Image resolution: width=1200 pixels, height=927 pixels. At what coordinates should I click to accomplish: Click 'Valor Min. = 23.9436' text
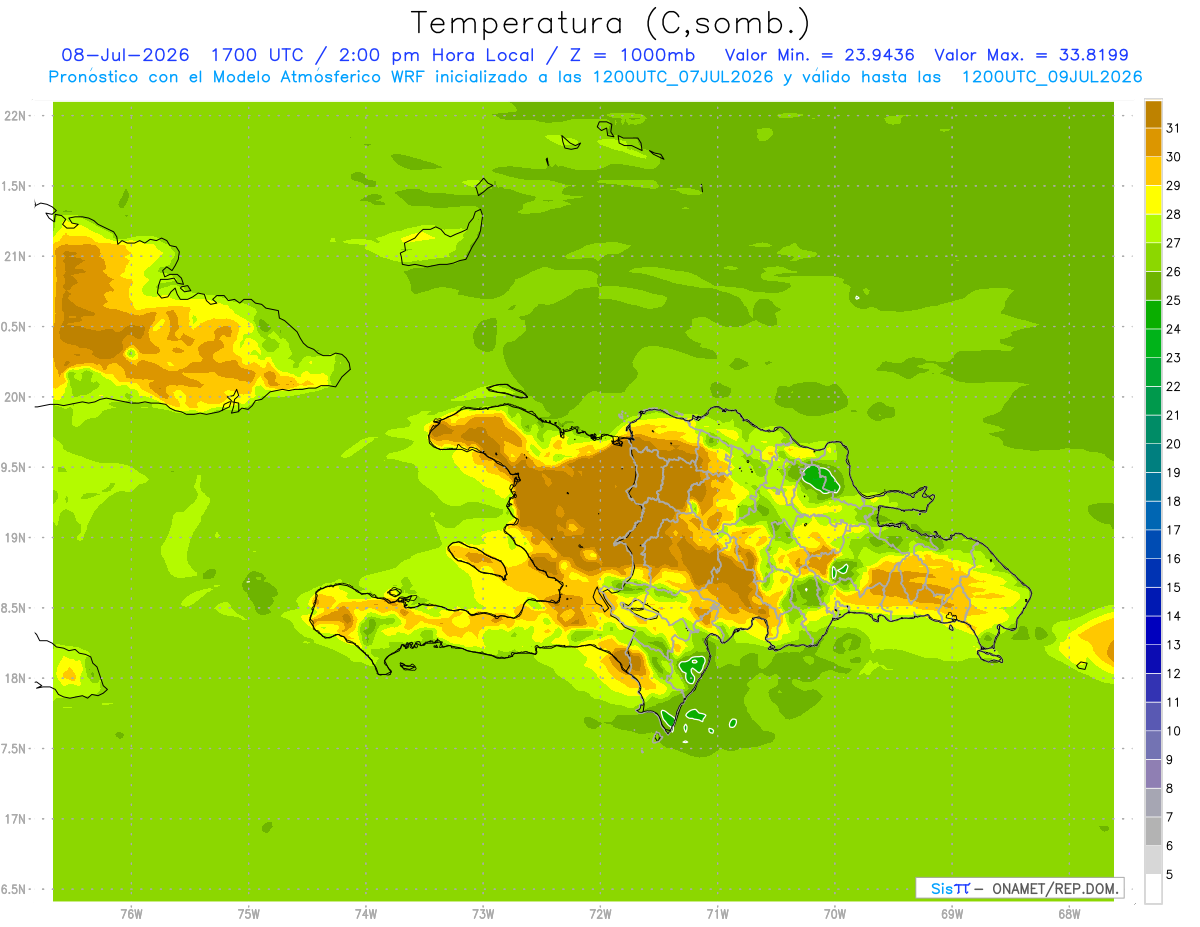point(819,55)
